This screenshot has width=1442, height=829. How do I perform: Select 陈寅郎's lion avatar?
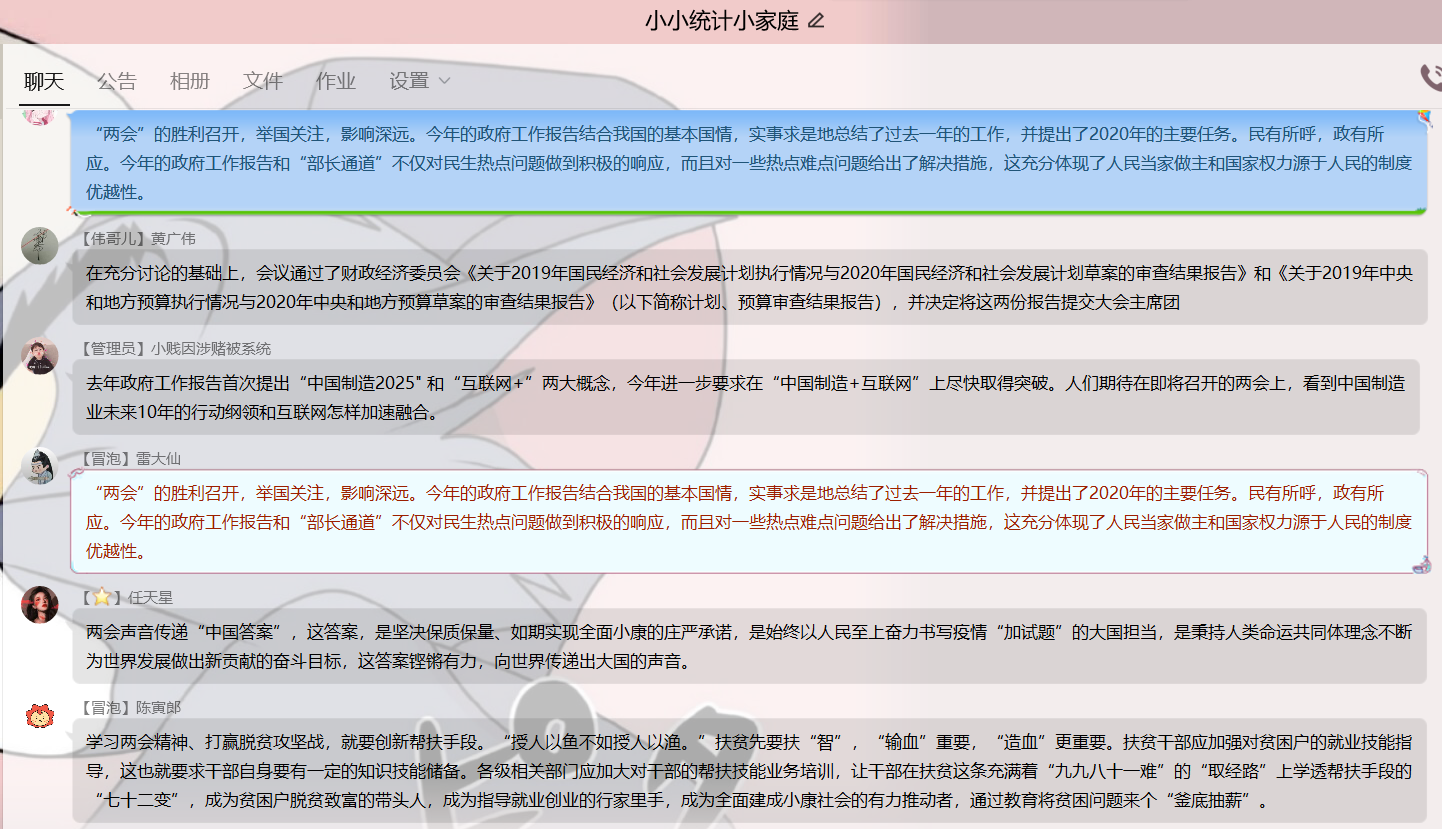pyautogui.click(x=40, y=715)
